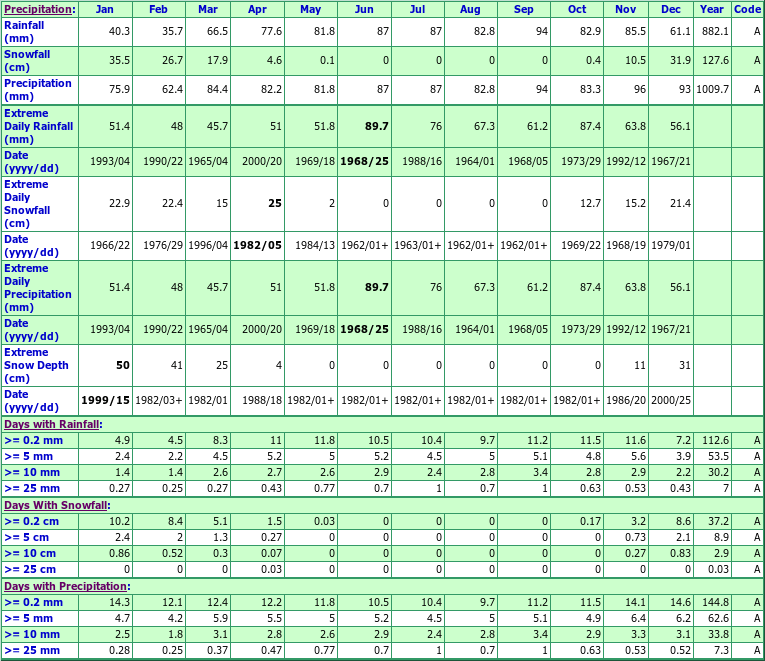Viewport: 765px width, 661px height.
Task: Click May rain days value 11.8 under Rainfall
Action: (x=324, y=441)
